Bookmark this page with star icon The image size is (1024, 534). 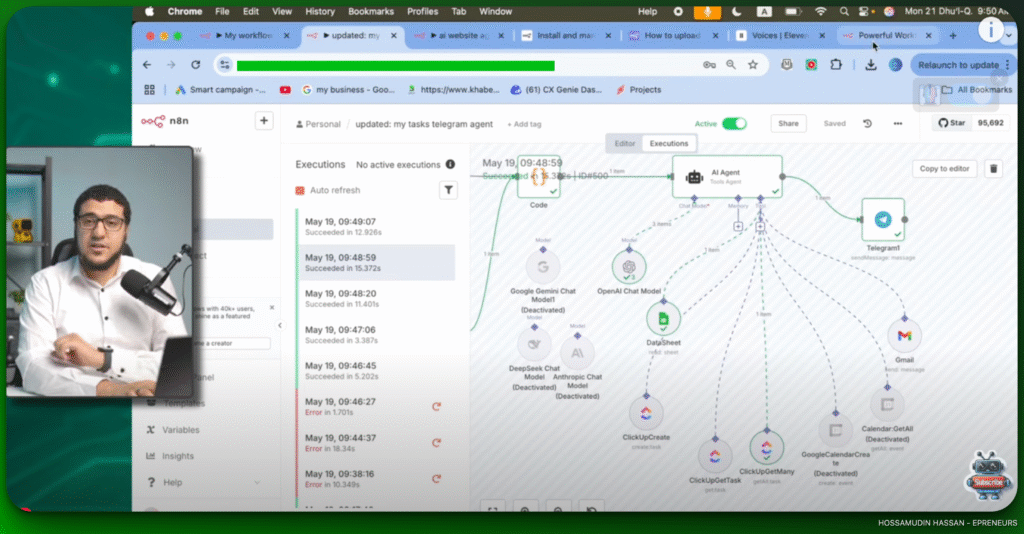click(x=753, y=65)
